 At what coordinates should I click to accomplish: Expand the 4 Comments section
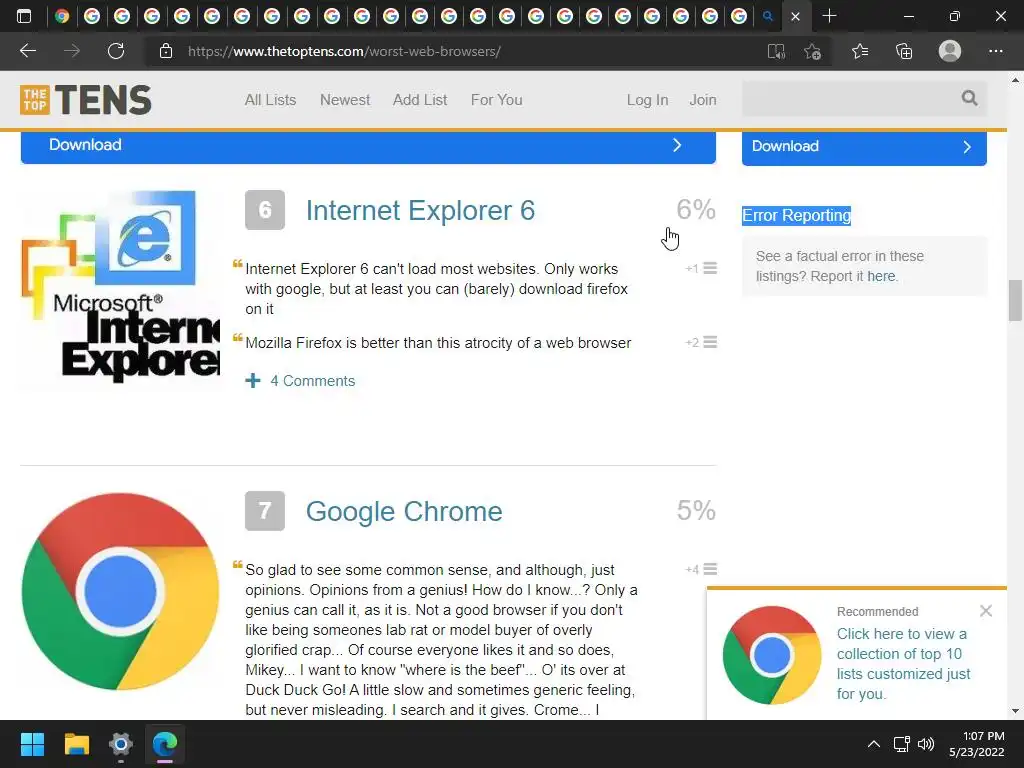(300, 381)
